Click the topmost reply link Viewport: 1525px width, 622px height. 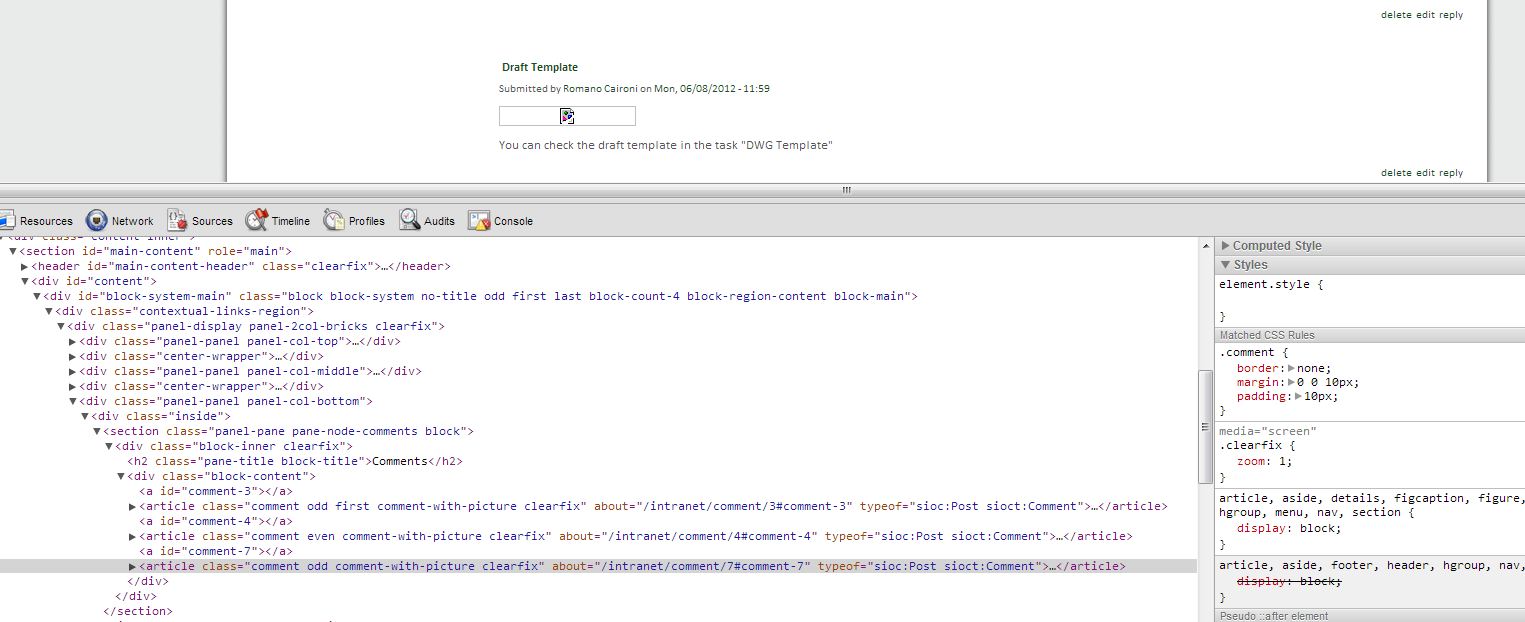tap(1451, 15)
